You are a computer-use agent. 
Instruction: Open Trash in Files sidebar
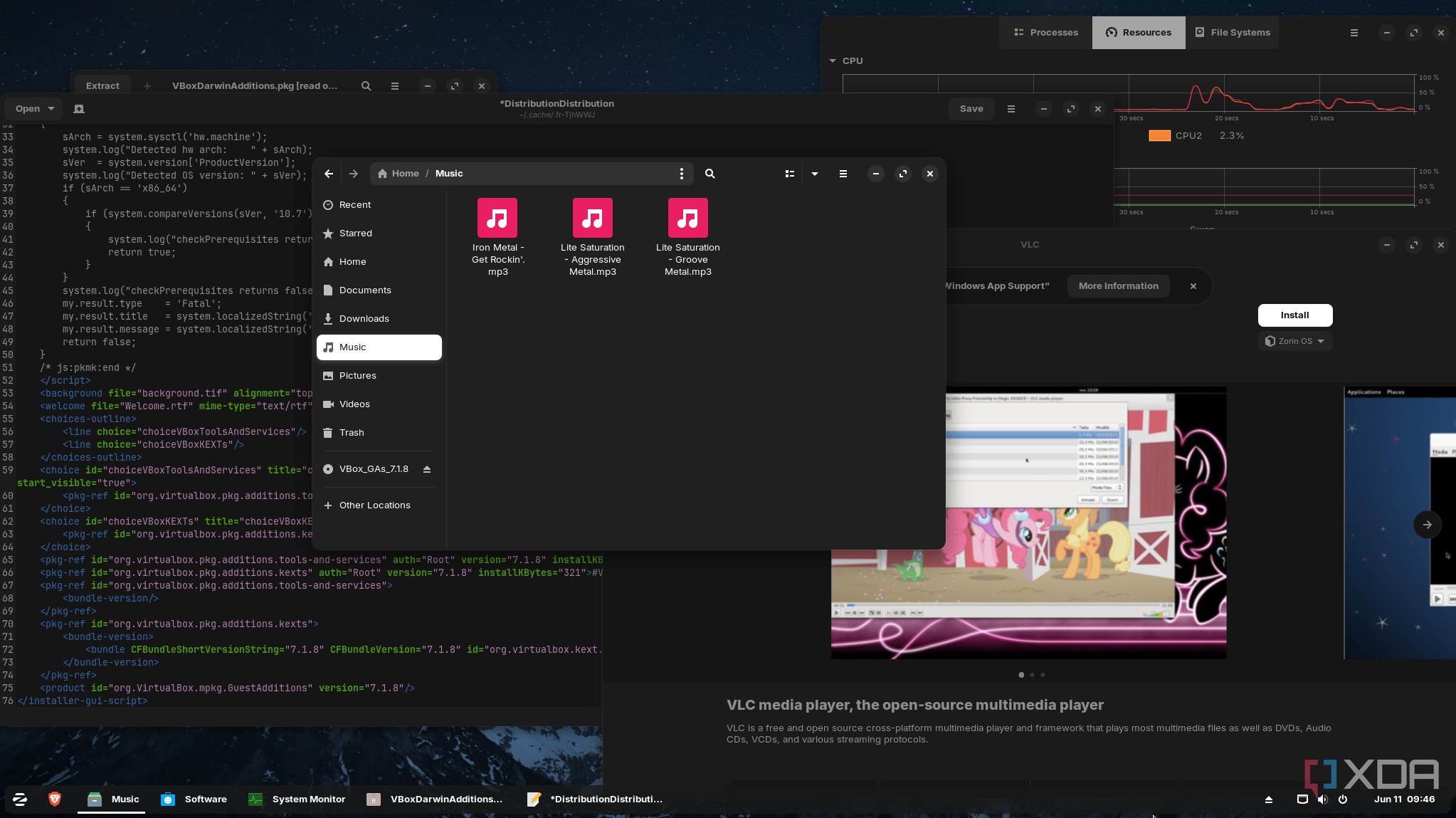(379, 433)
